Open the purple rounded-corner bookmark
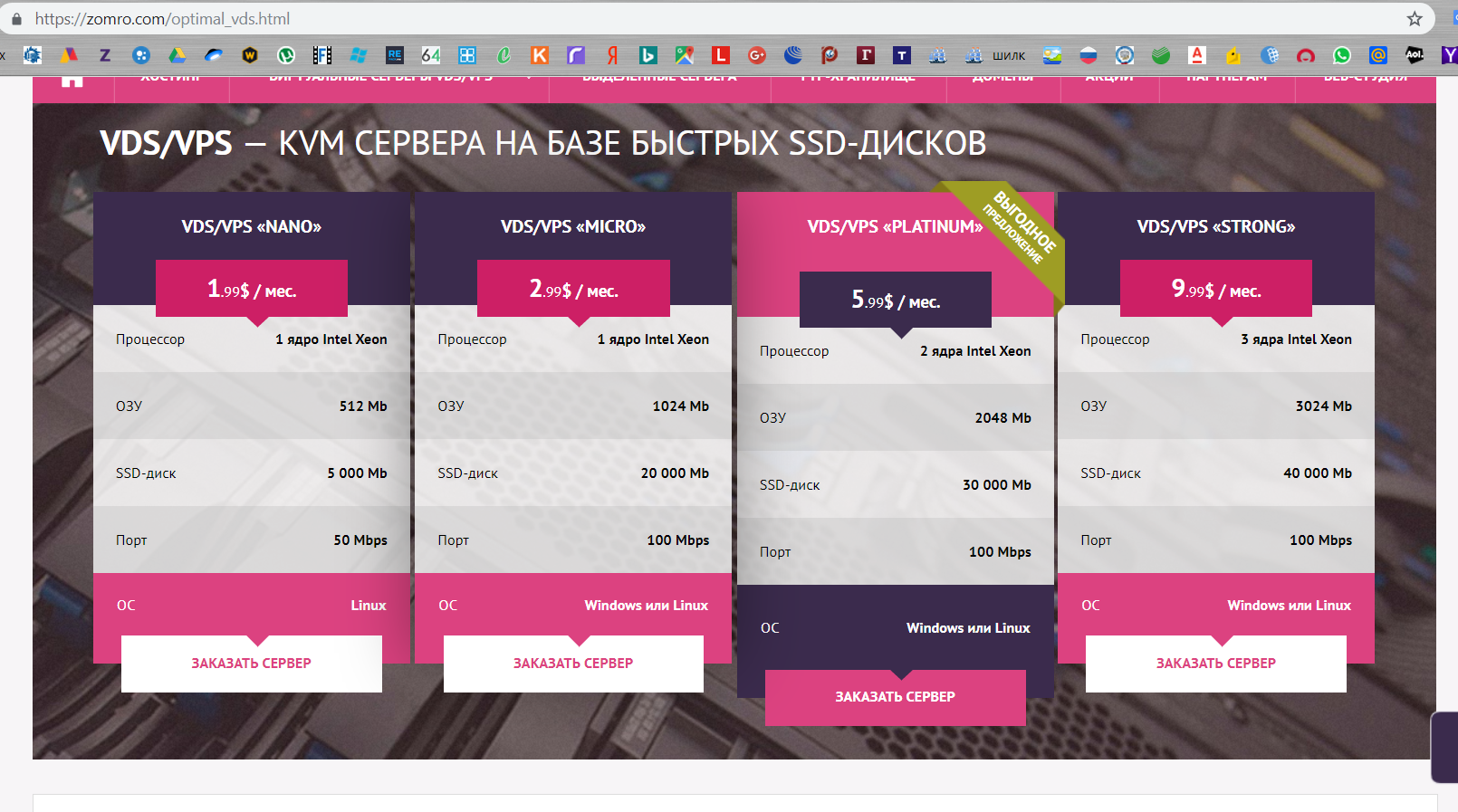 coord(576,55)
